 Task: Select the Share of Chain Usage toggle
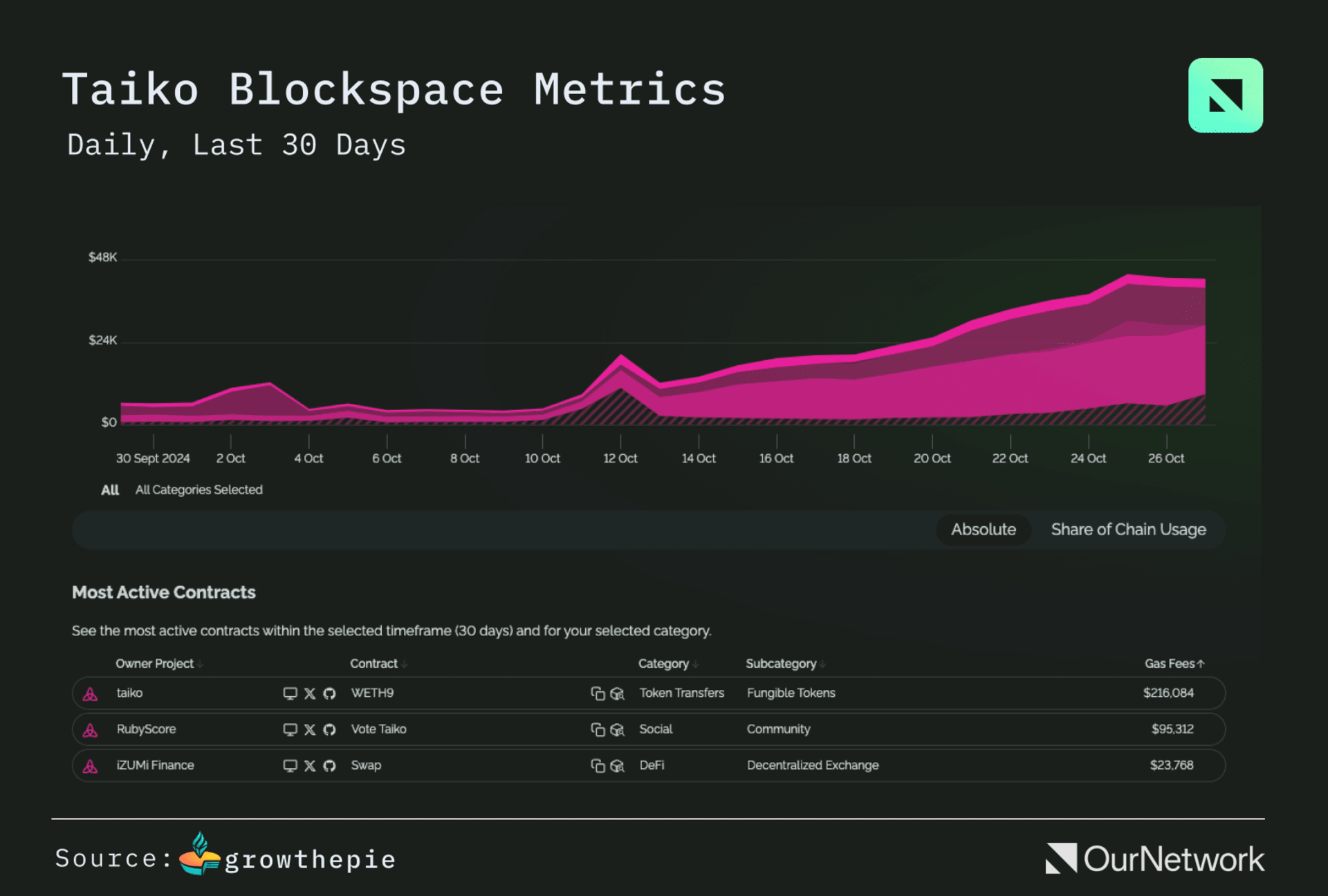[1127, 529]
